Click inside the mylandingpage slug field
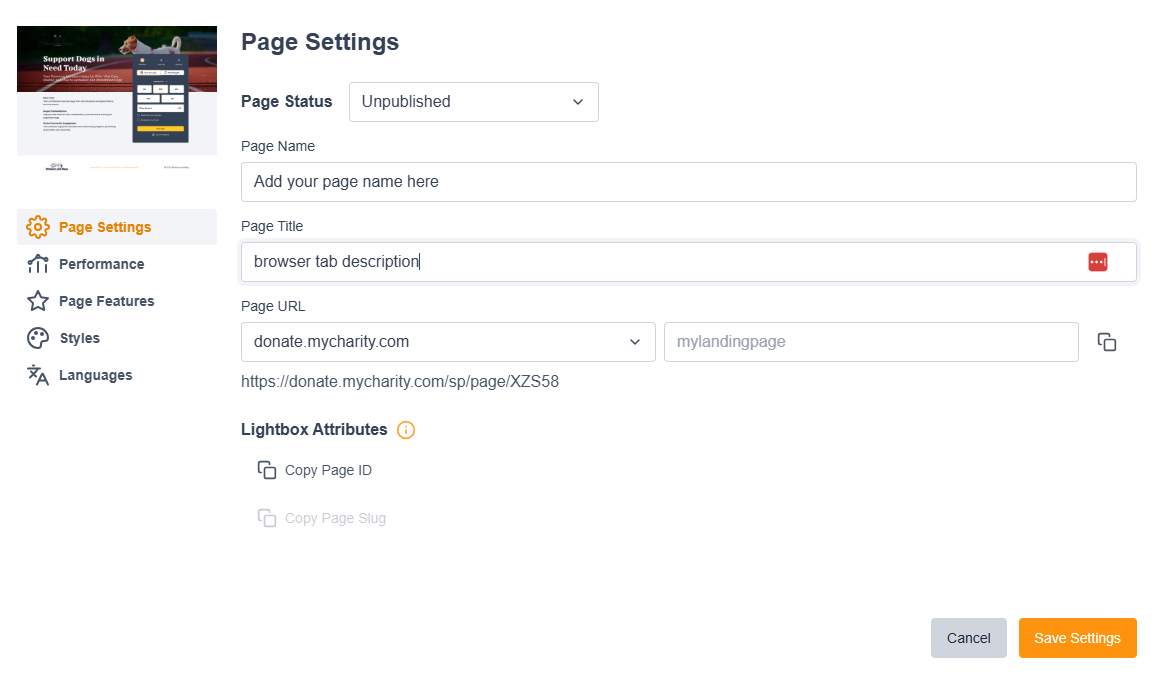This screenshot has width=1165, height=674. pos(870,342)
